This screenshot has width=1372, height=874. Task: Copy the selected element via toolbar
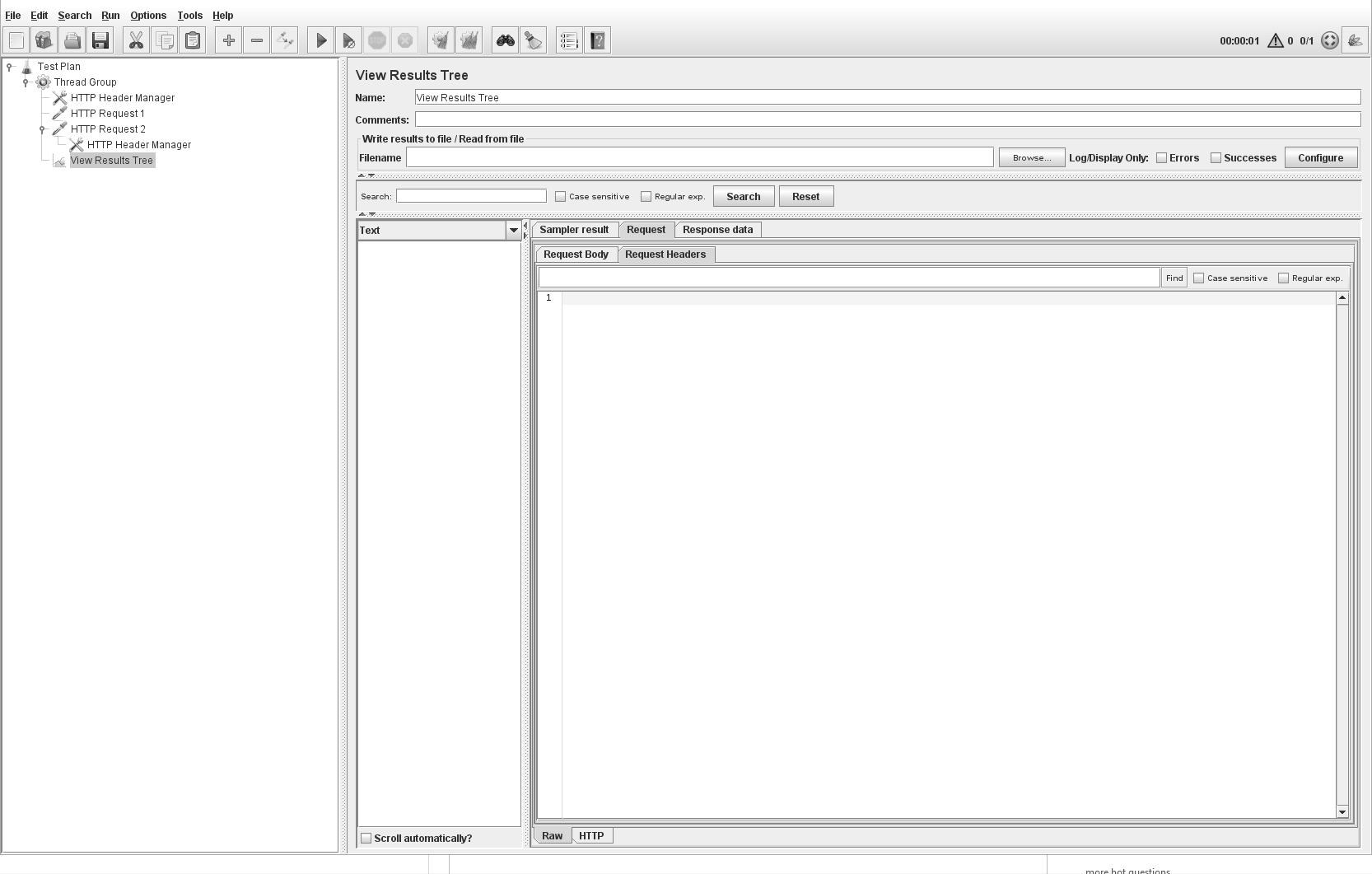click(164, 40)
